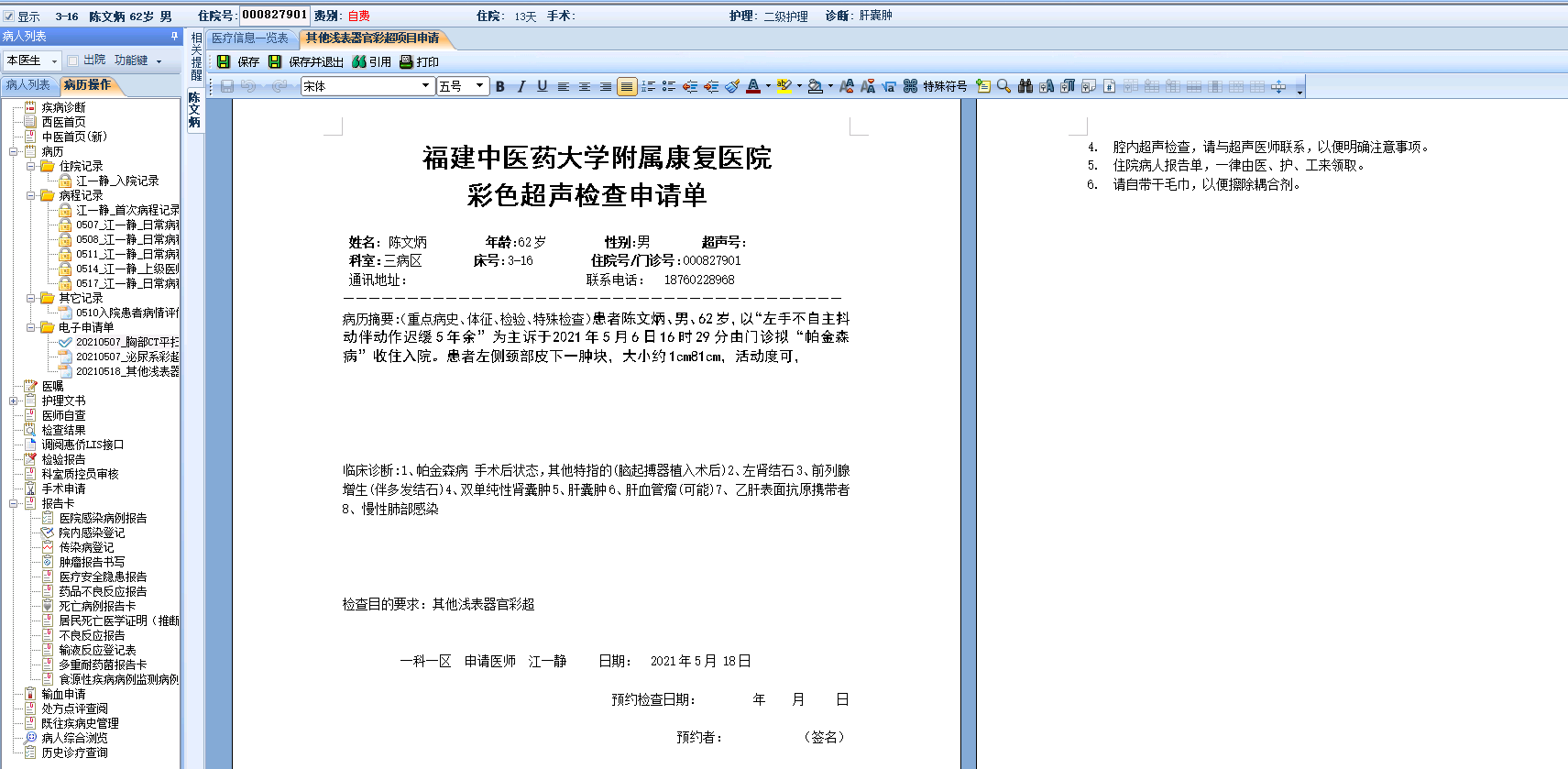Viewport: 1568px width, 769px height.
Task: Open 疾病诊断 in the tree
Action: click(x=63, y=107)
